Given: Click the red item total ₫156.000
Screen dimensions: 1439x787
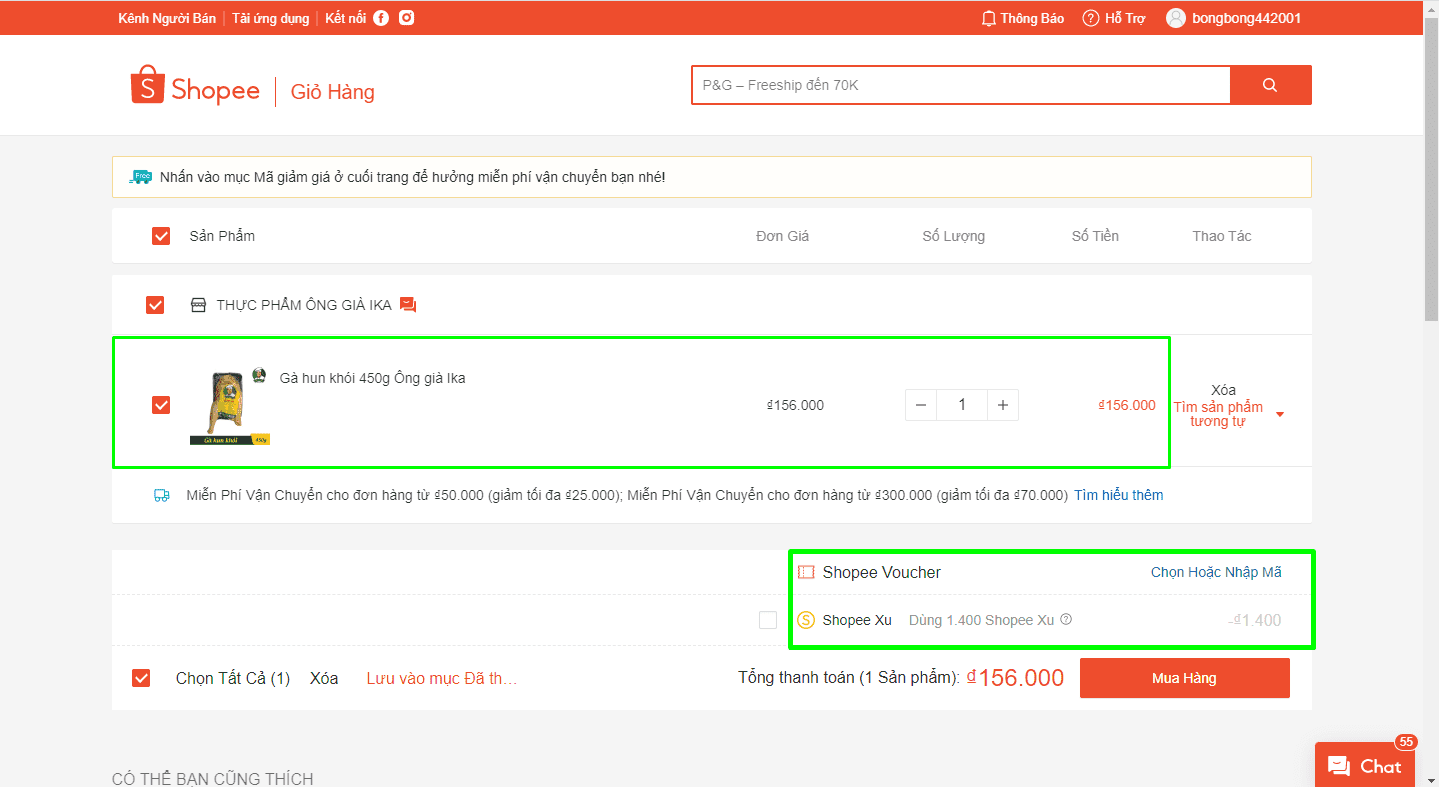Looking at the screenshot, I should tap(1127, 405).
